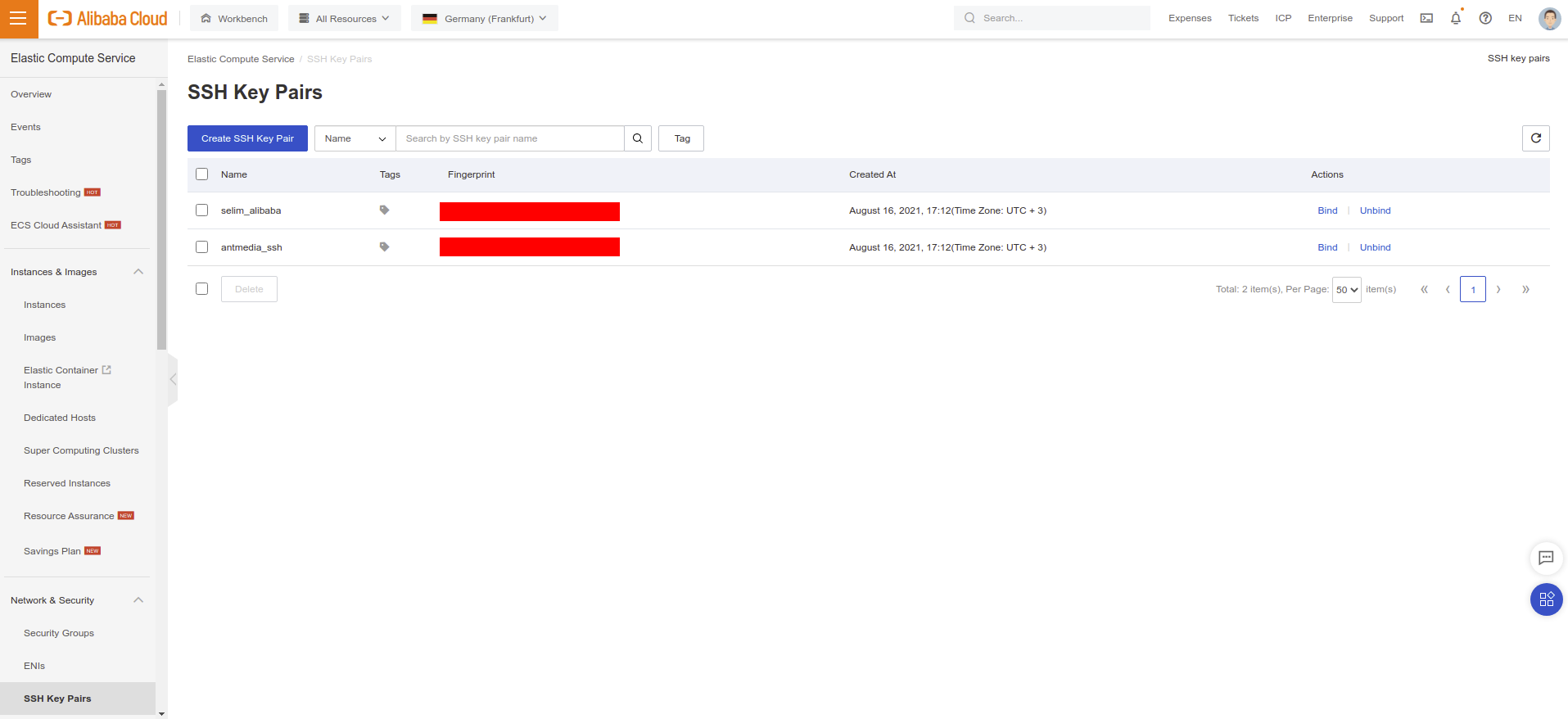Image resolution: width=1568 pixels, height=719 pixels.
Task: Unbind the selim_alibaba key pair
Action: click(x=1376, y=210)
